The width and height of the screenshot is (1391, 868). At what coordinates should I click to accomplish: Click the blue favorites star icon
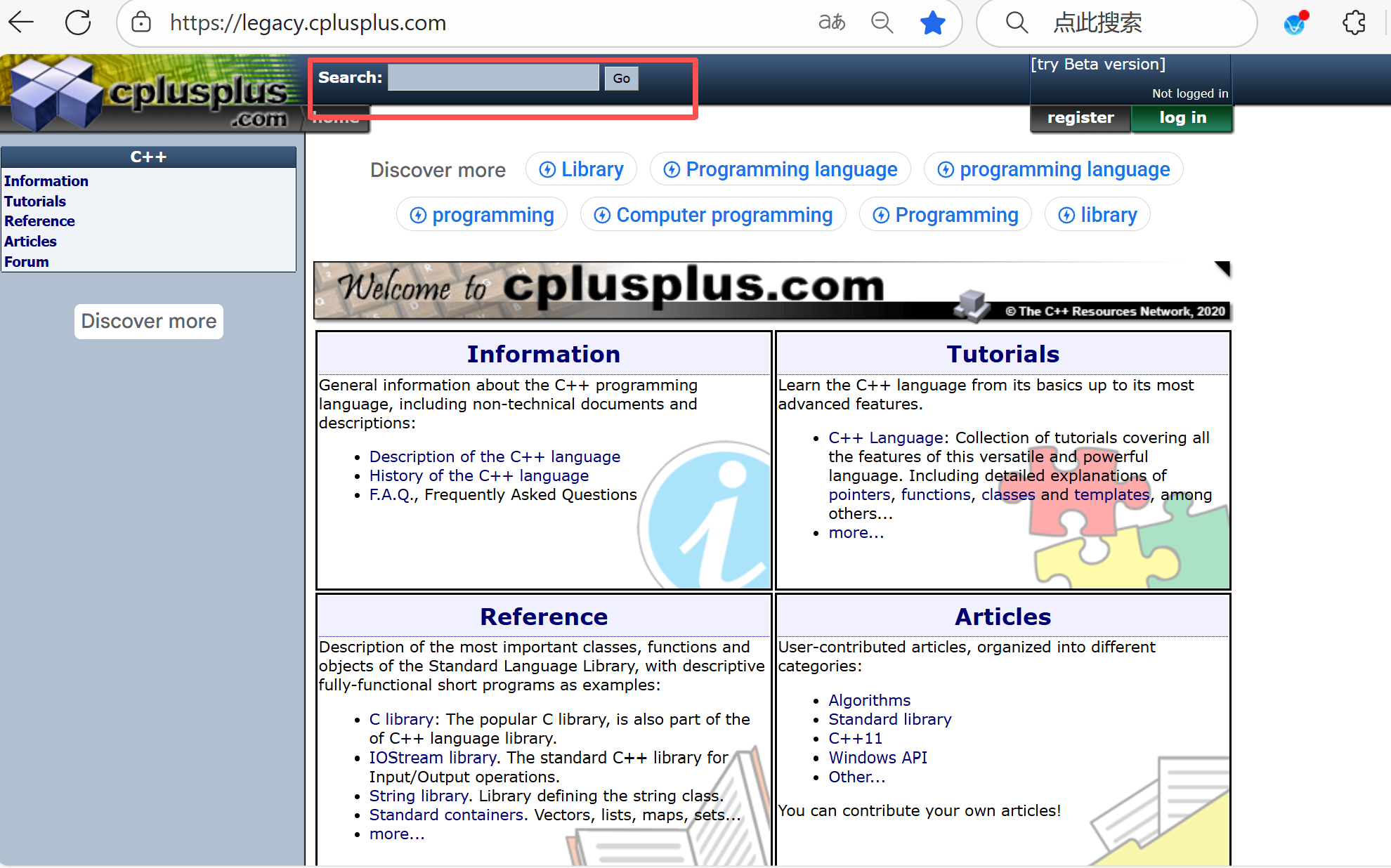[x=933, y=22]
